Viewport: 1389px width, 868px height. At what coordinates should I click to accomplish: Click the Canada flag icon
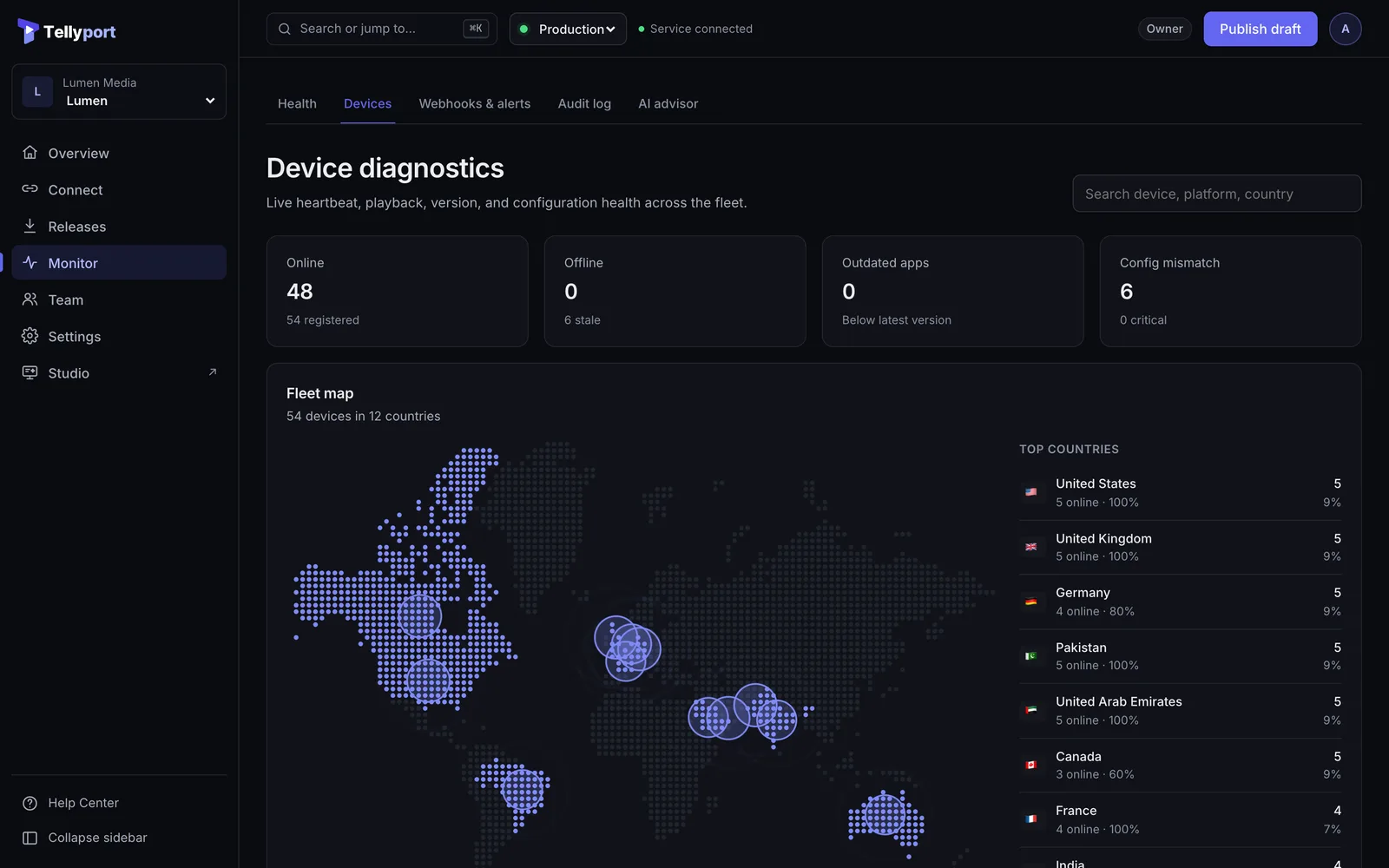click(1031, 765)
